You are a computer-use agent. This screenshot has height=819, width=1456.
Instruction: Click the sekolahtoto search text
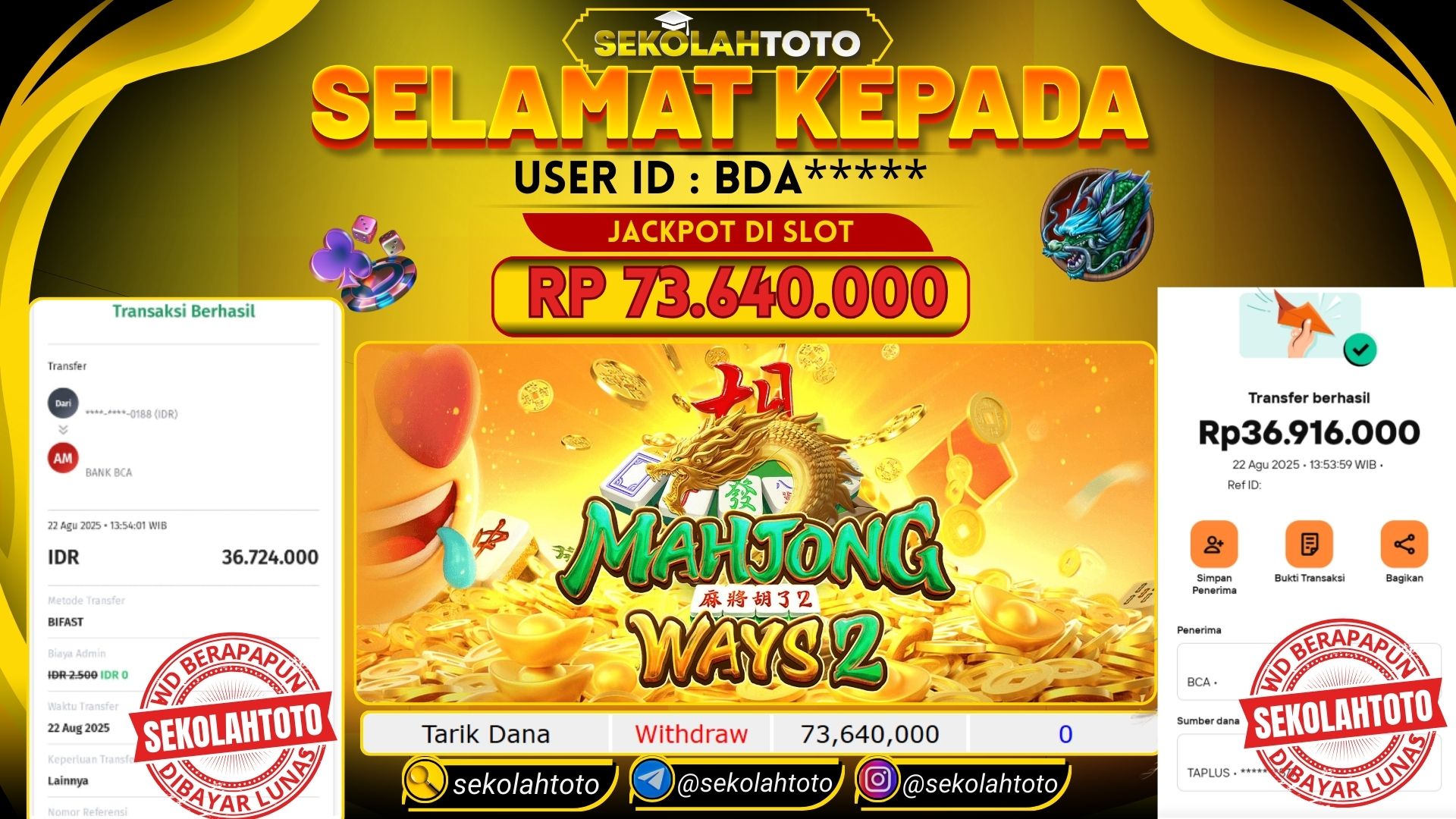coord(526,785)
